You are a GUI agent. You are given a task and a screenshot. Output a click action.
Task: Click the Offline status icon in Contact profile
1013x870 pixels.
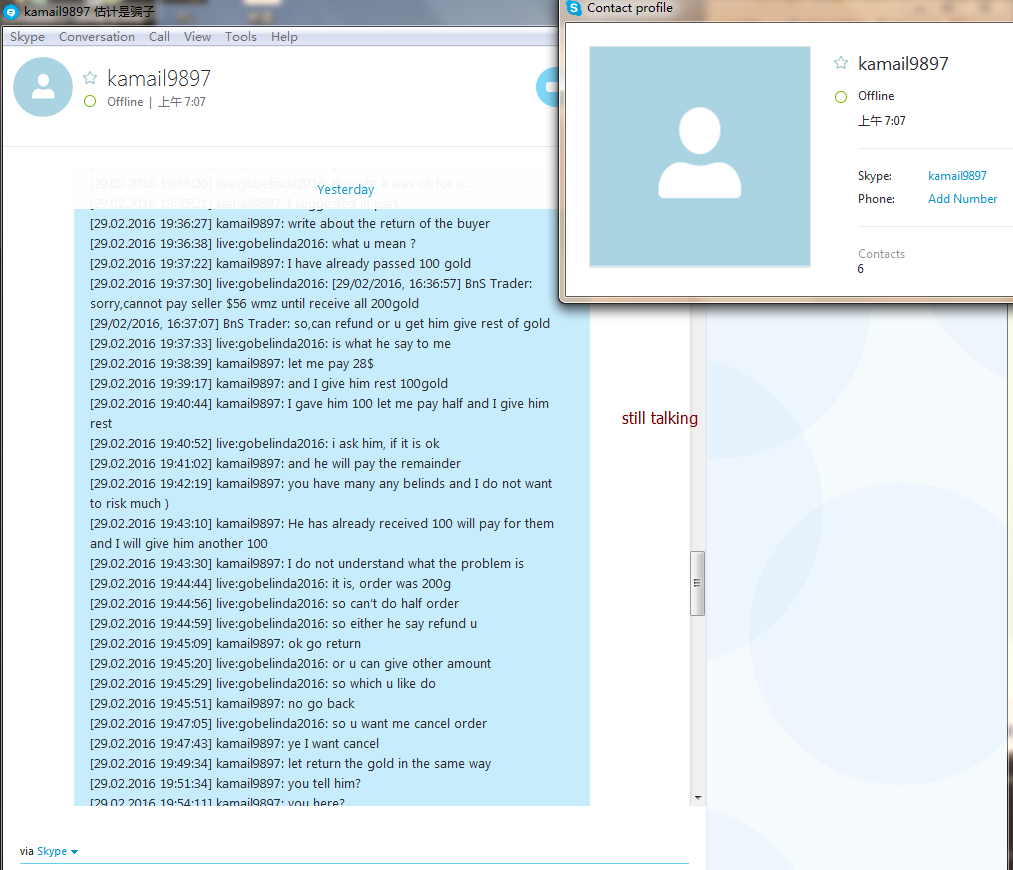(x=841, y=97)
